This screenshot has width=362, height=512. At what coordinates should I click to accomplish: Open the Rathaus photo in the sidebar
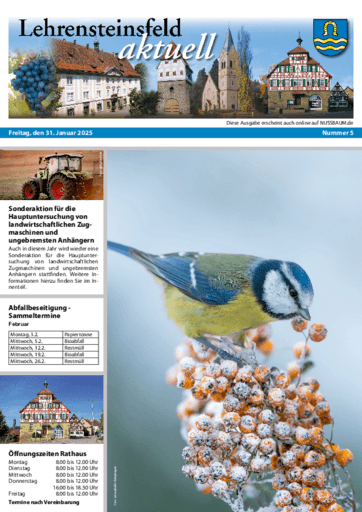52,409
